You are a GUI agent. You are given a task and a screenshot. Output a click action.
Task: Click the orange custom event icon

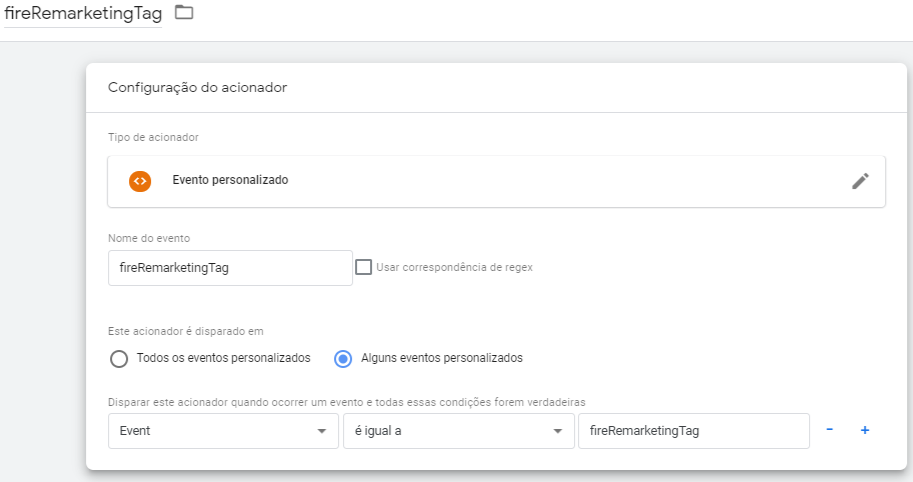point(140,181)
